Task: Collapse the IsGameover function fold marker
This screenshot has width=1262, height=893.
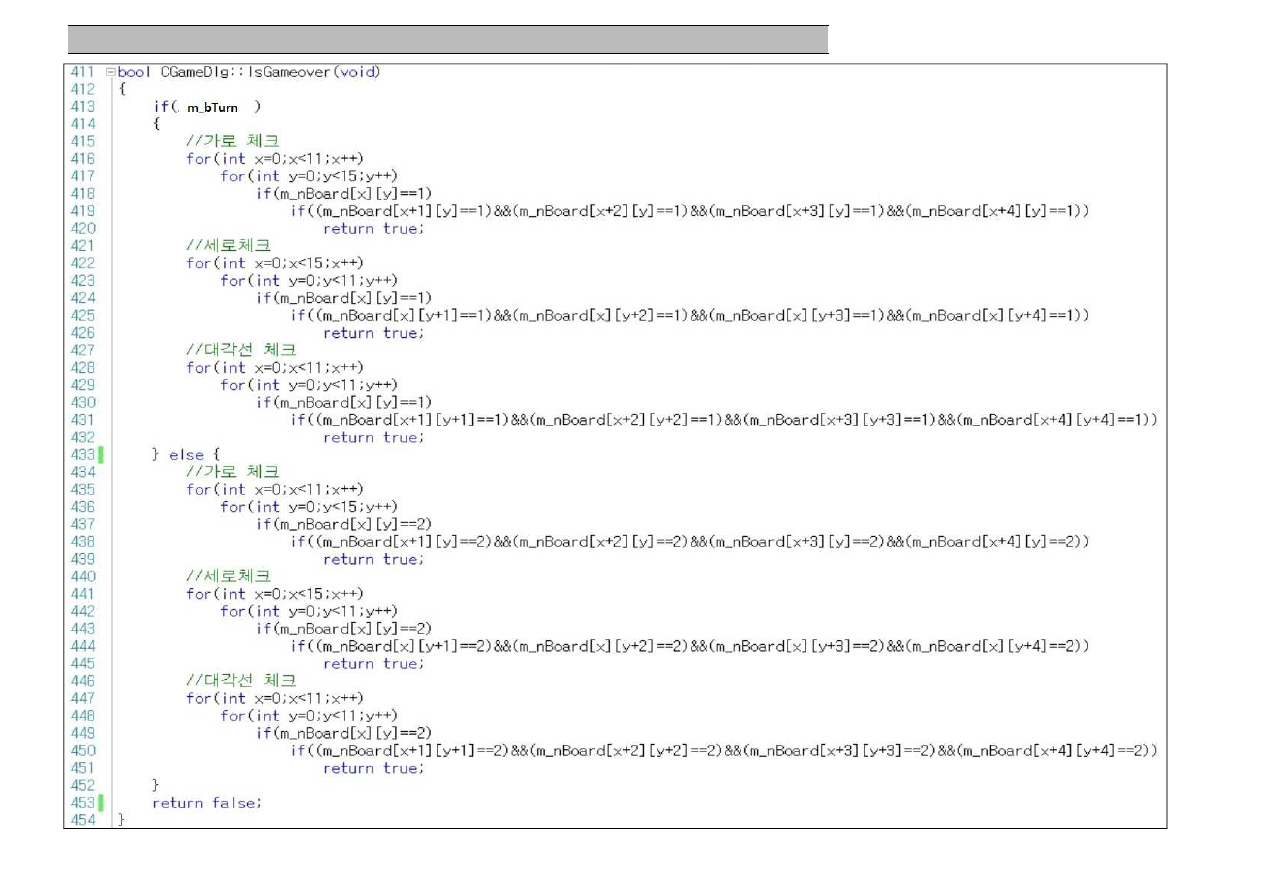Action: point(110,72)
